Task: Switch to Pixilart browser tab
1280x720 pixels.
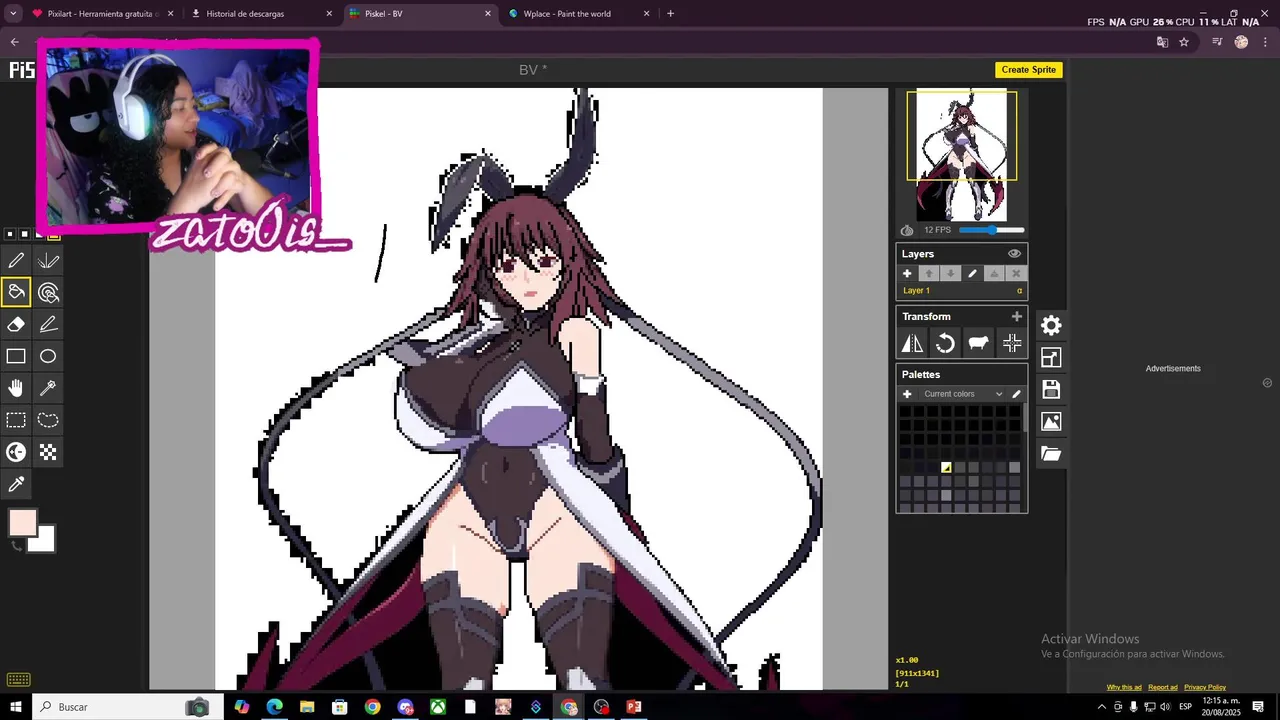Action: (x=101, y=14)
